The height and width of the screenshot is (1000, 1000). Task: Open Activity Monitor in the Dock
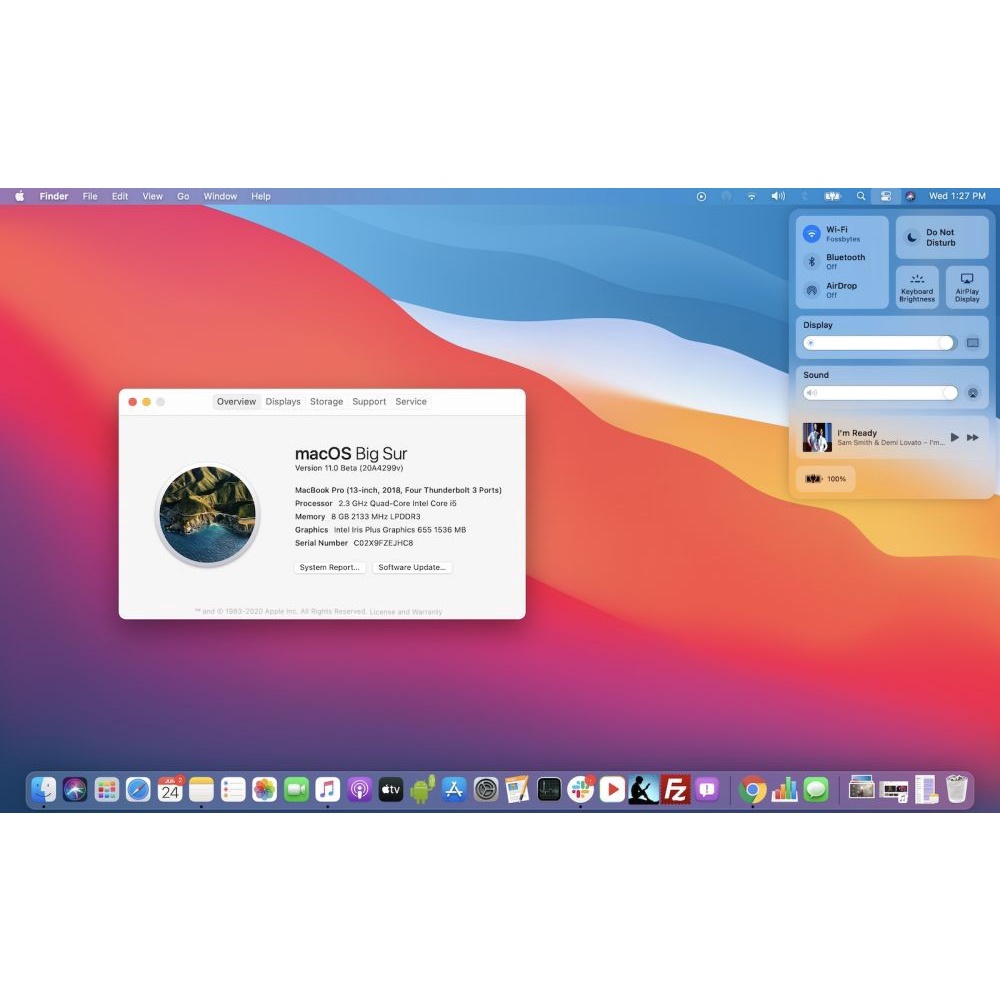tap(548, 790)
